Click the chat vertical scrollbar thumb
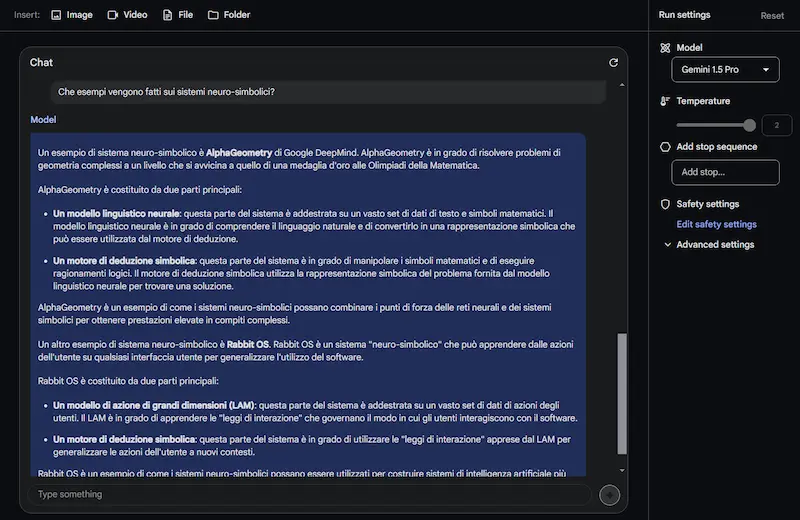800x520 pixels. tap(622, 393)
